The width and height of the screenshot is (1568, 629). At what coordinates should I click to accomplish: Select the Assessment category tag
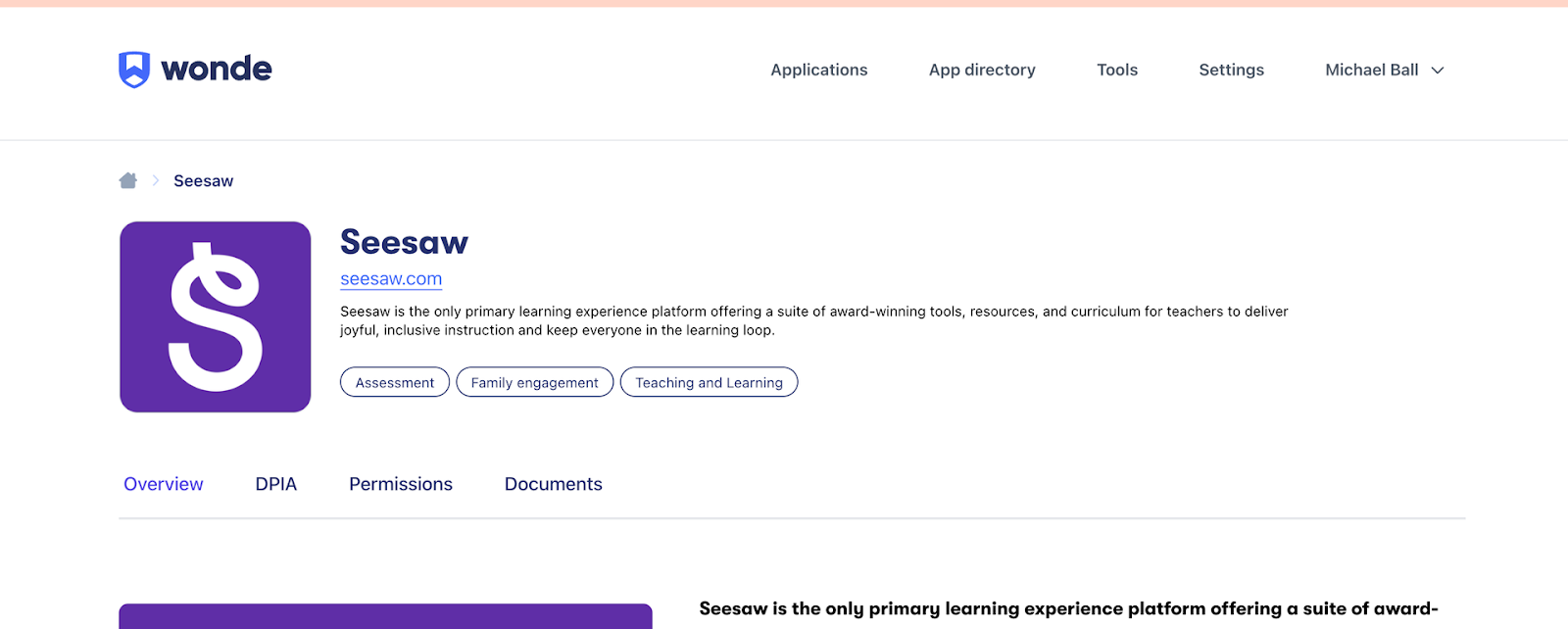coord(395,382)
